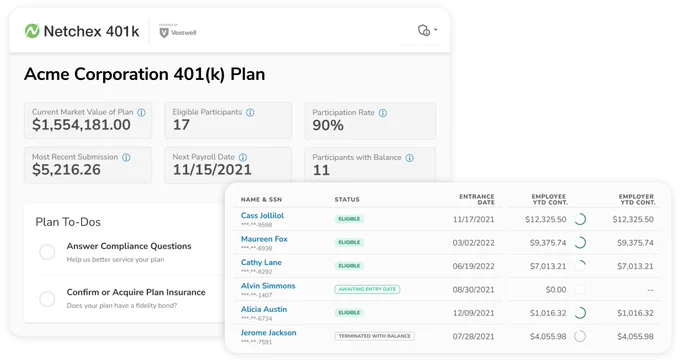Screen dimensions: 680x363
Task: Click Cathy Lane ELIGIBLE status badge
Action: click(349, 266)
